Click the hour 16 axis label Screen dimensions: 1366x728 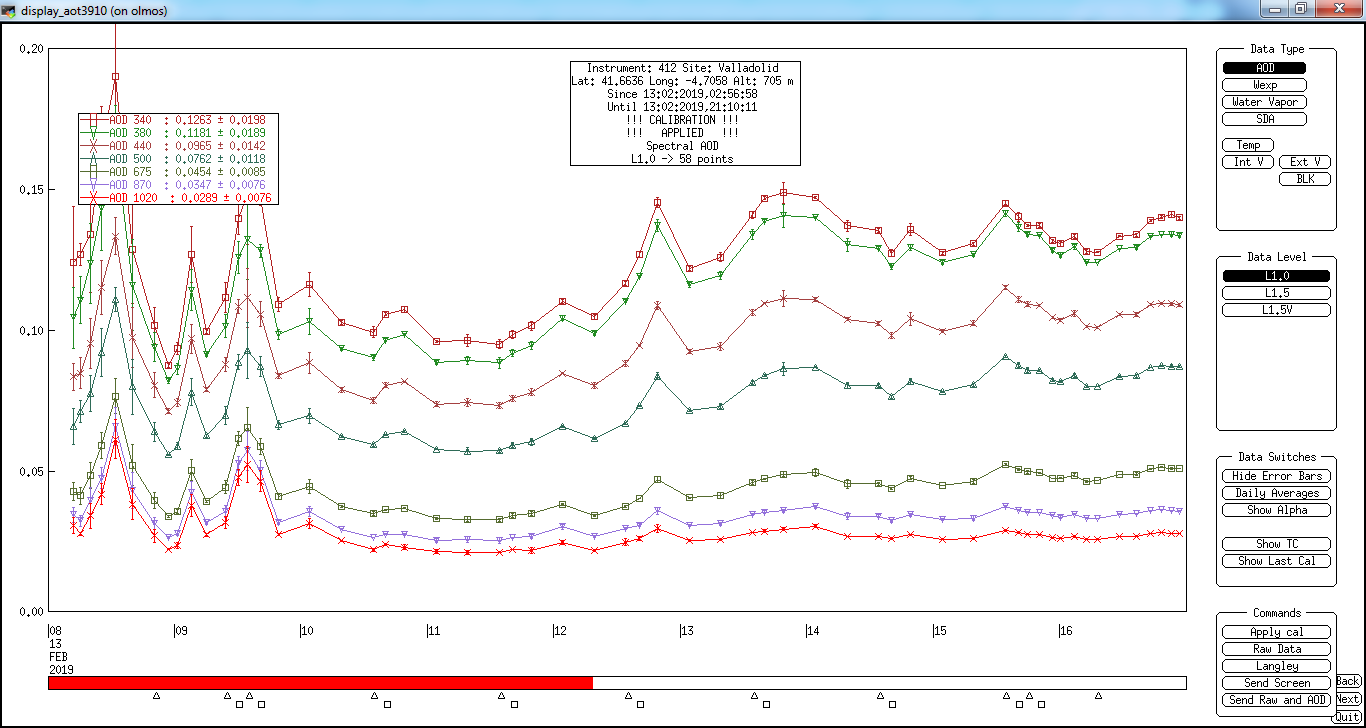click(1066, 631)
